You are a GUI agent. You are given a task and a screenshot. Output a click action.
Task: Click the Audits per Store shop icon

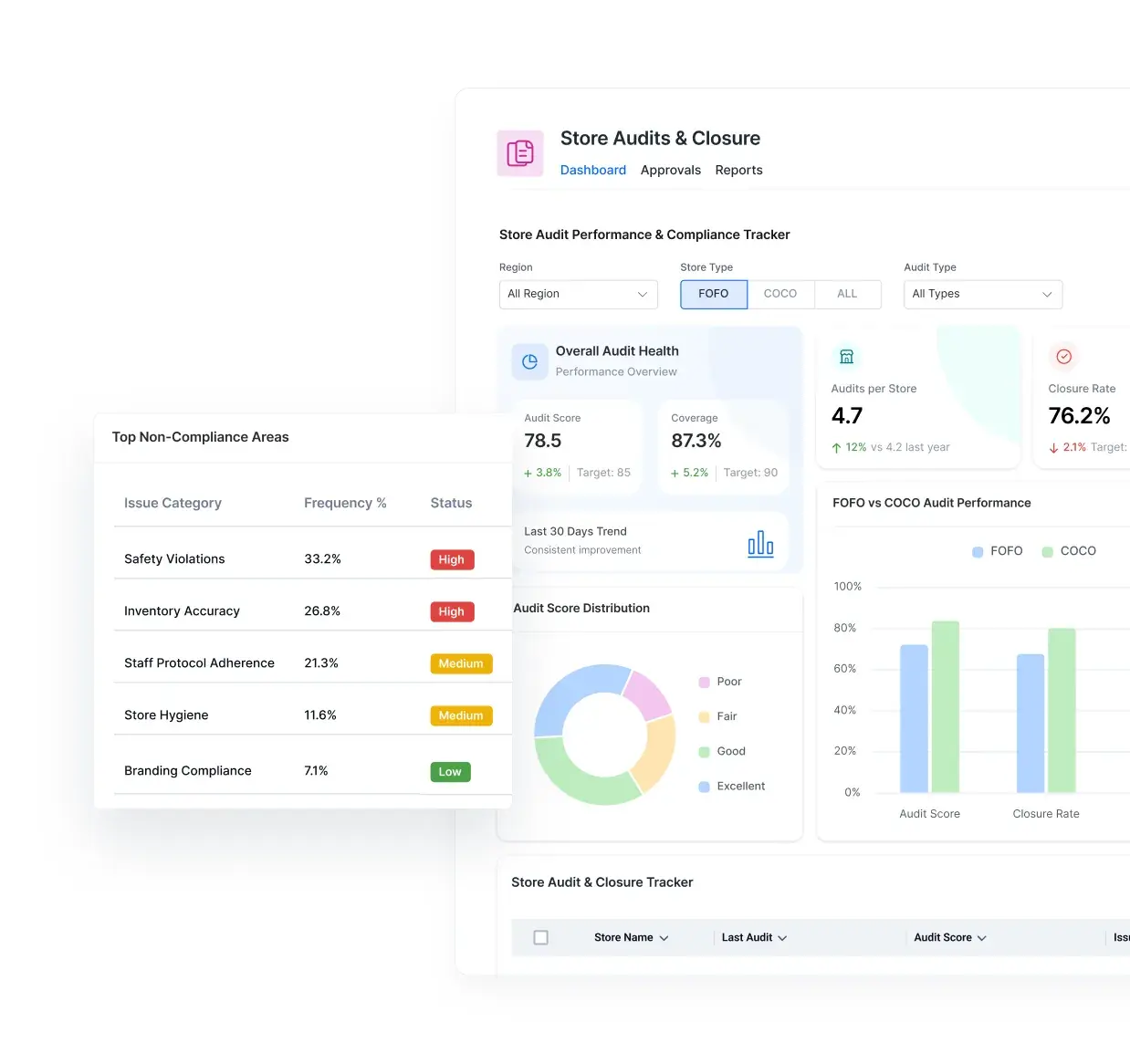tap(846, 357)
